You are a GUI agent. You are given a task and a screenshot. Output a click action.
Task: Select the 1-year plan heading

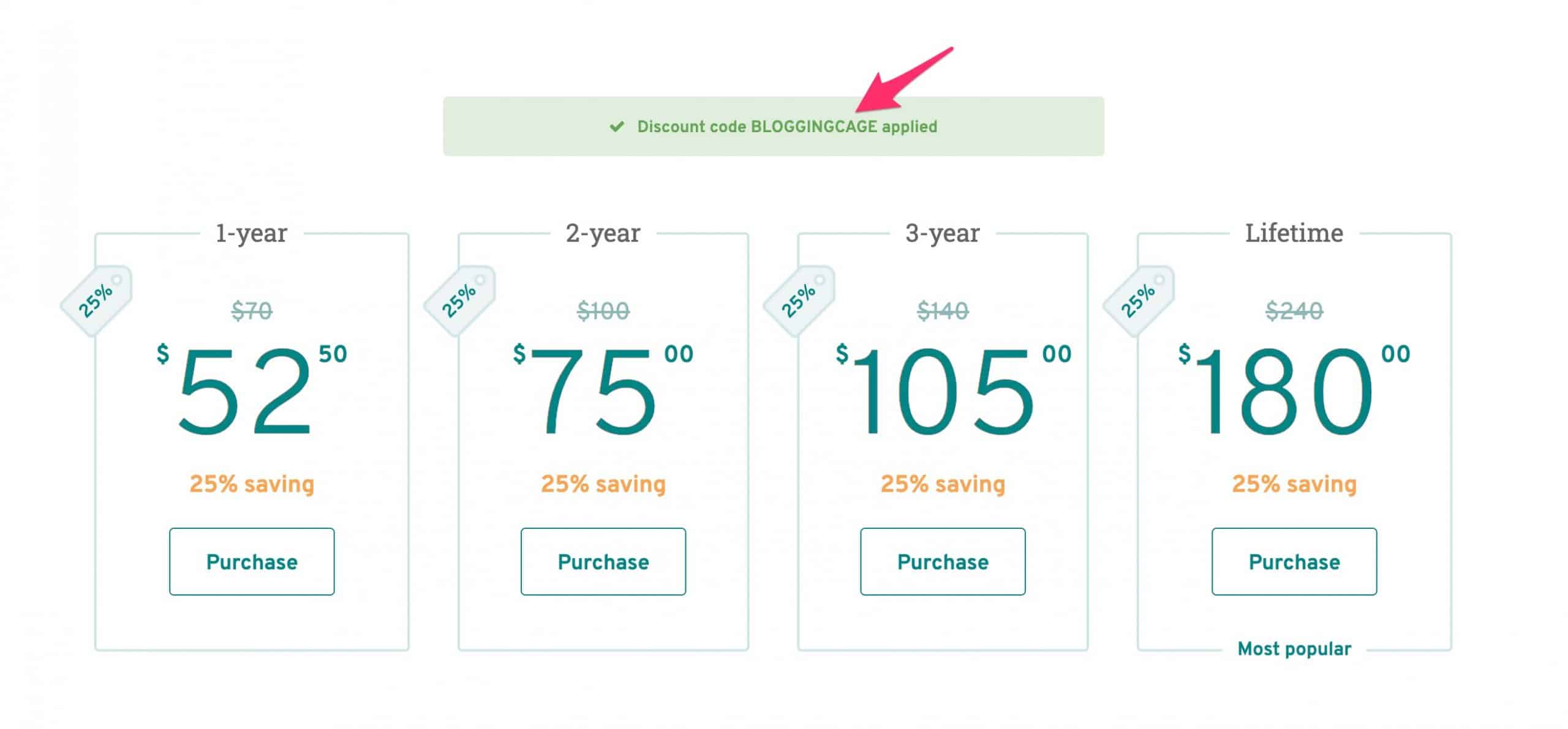[251, 233]
